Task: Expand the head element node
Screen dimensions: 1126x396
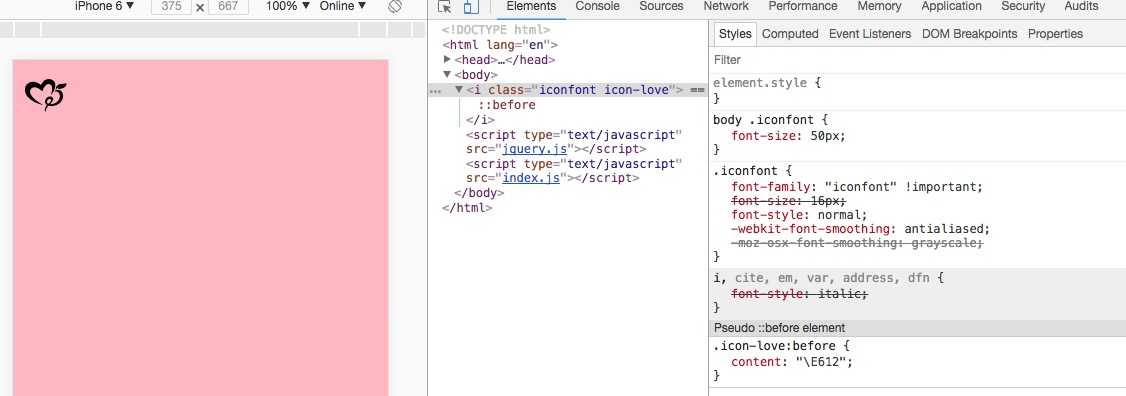Action: 447,60
